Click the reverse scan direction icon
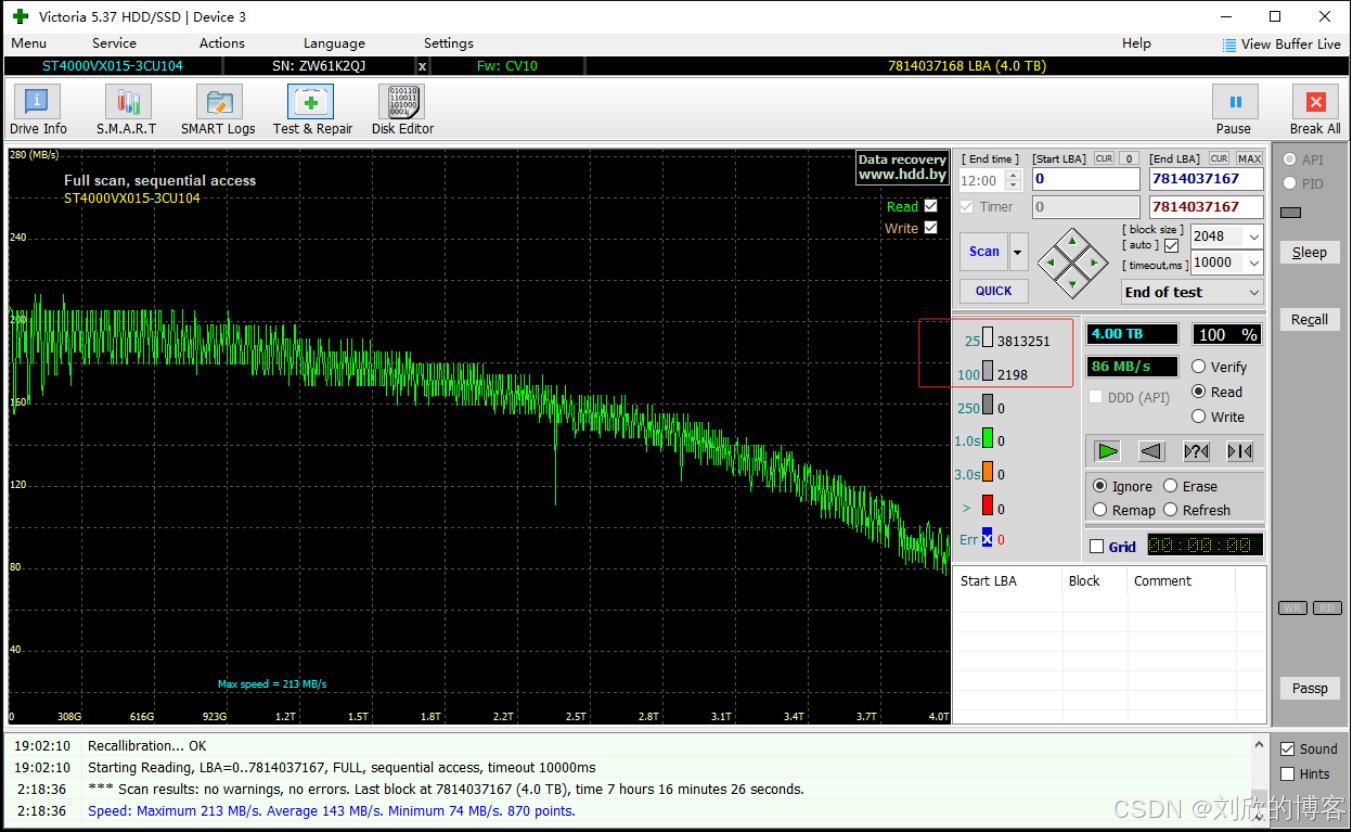This screenshot has height=832, width=1351. [x=1151, y=451]
